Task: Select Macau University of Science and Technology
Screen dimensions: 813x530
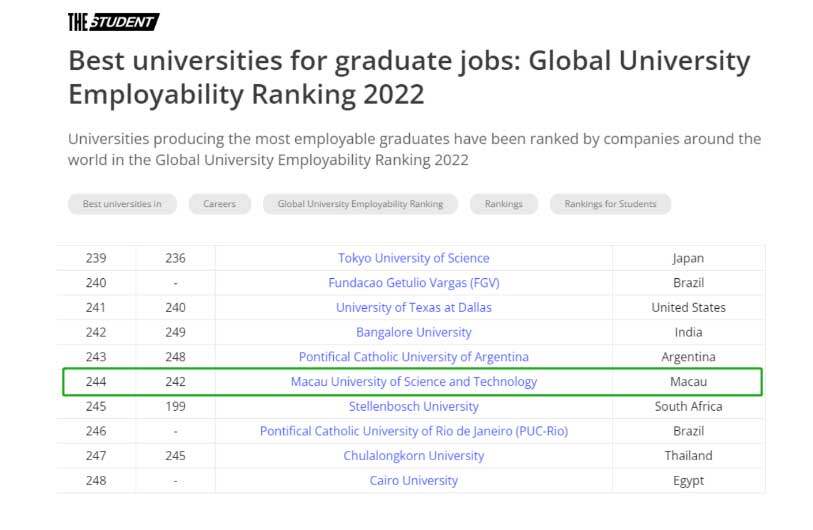Action: click(413, 382)
